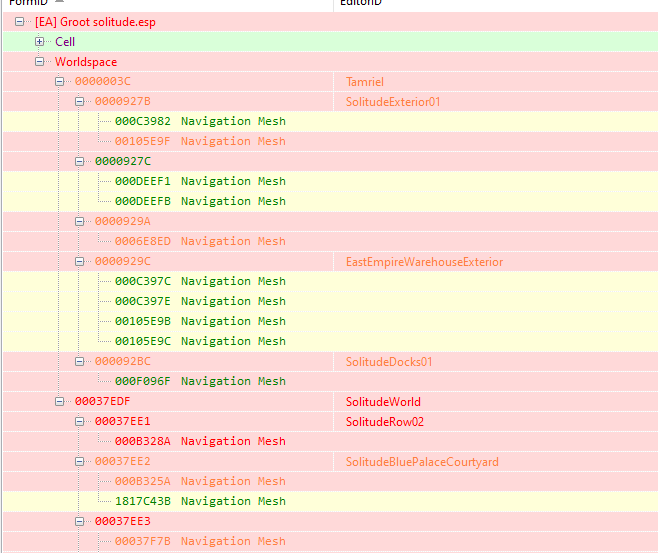Select record 000092BC
The width and height of the screenshot is (658, 553).
pyautogui.click(x=123, y=361)
